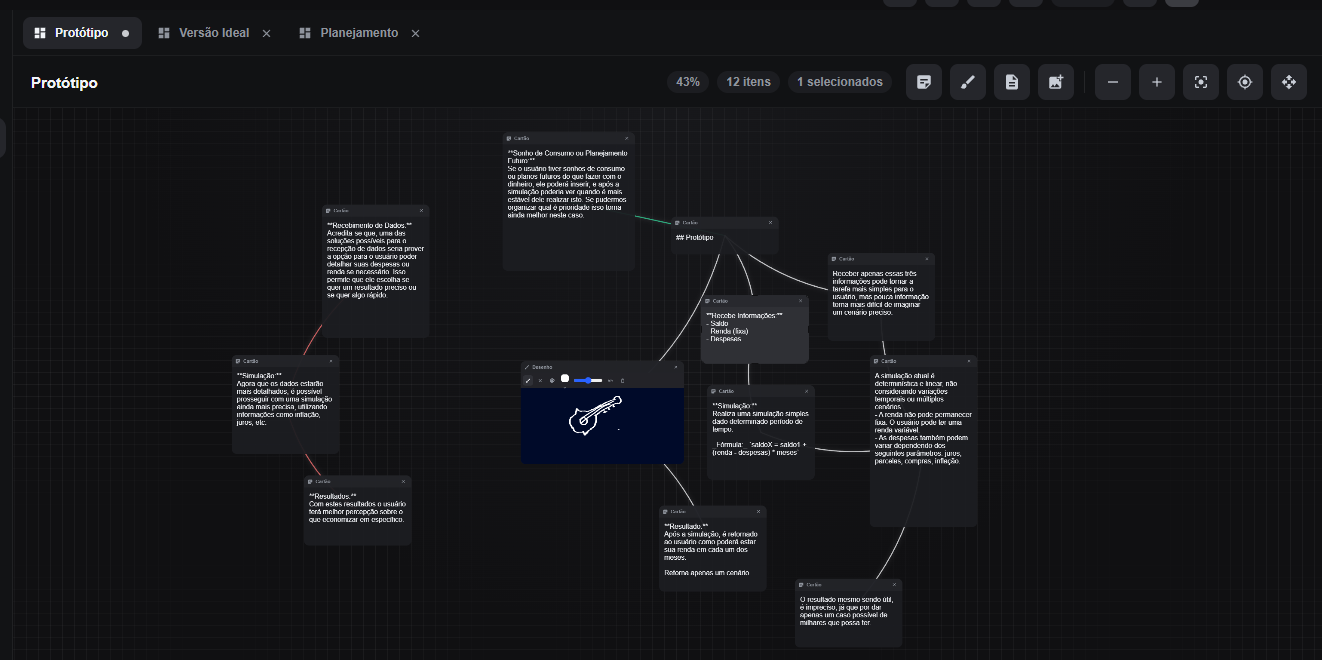This screenshot has height=660, width=1322.
Task: Pick the white color swatch in Desenho
Action: pyautogui.click(x=565, y=378)
